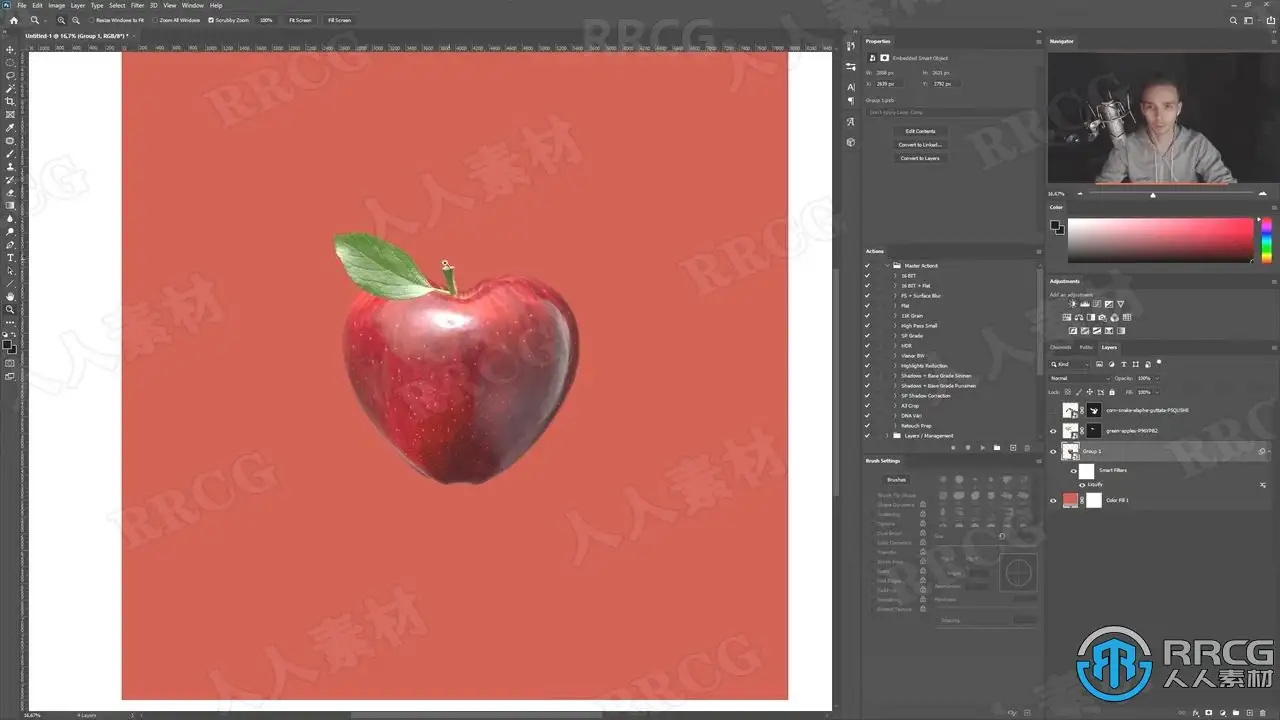Click the Fill Screen button
The width and height of the screenshot is (1280, 720).
coord(339,20)
